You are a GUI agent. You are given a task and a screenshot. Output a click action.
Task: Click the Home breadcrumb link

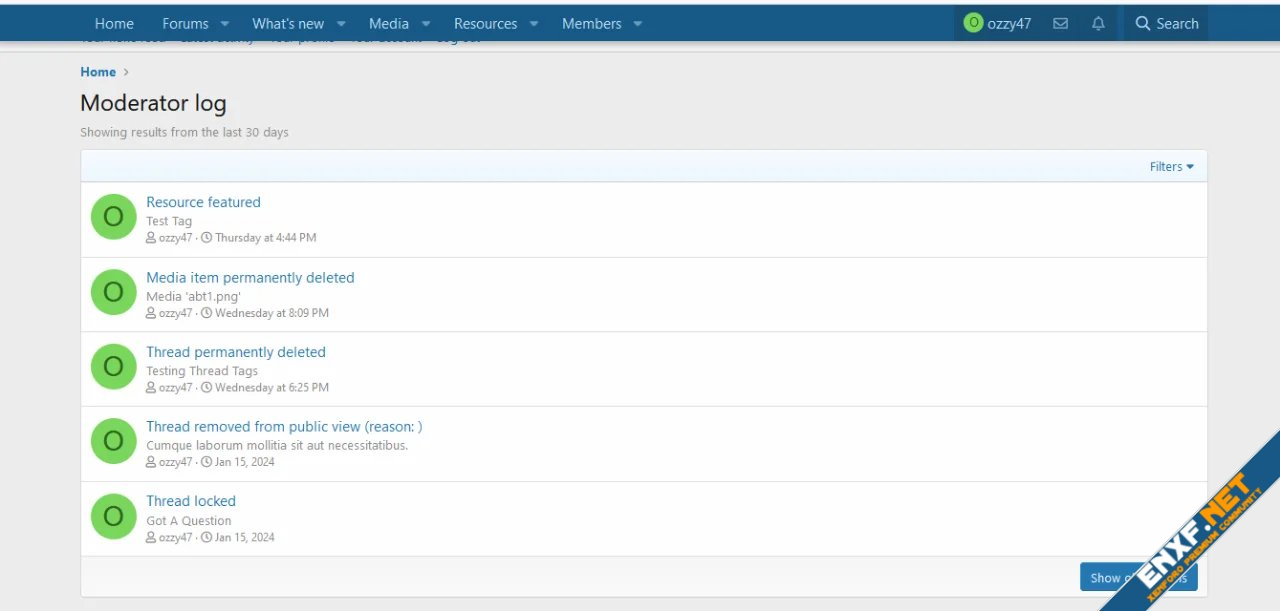(x=98, y=72)
